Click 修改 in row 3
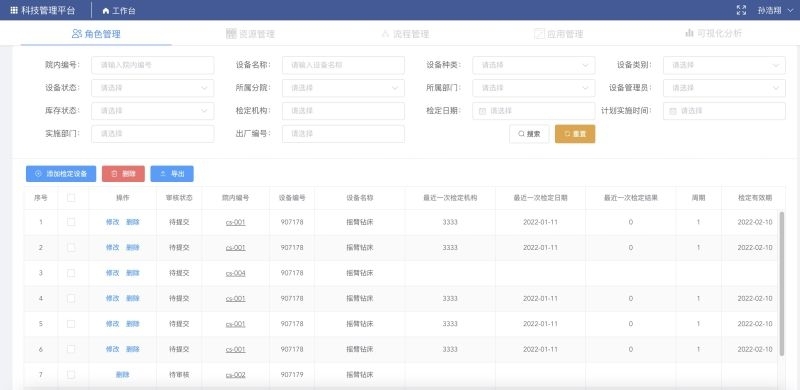Viewport: 800px width, 390px height. [112, 273]
